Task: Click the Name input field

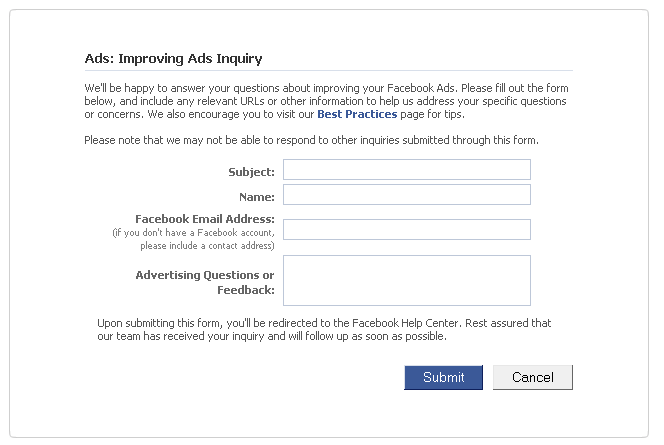Action: [x=407, y=194]
